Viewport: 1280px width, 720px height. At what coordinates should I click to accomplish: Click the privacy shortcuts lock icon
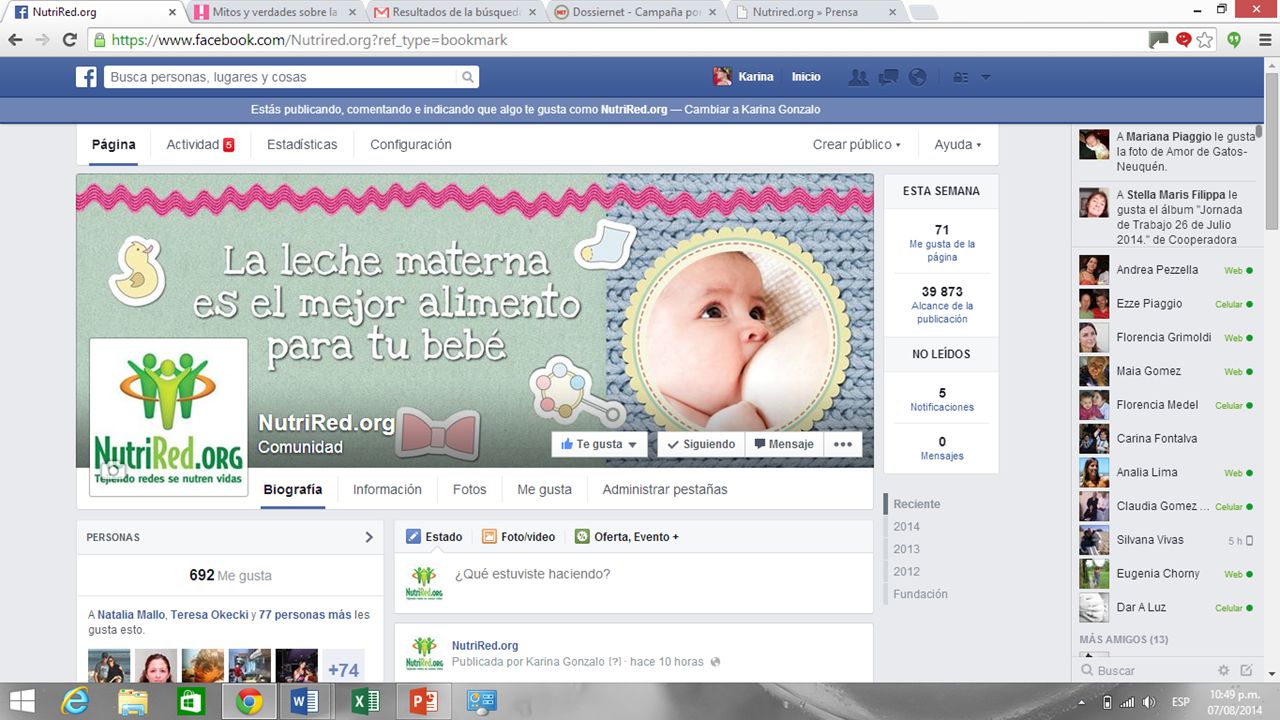[960, 77]
